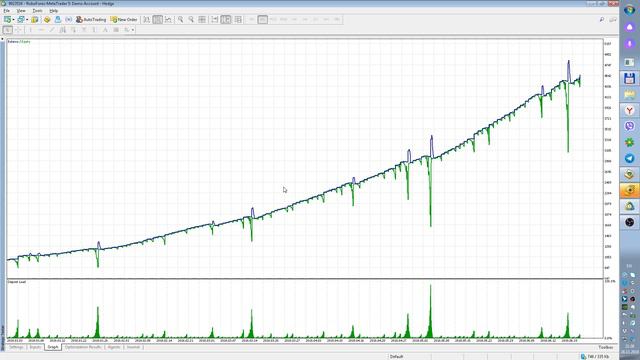Click the search magnifier icon top right

602,20
